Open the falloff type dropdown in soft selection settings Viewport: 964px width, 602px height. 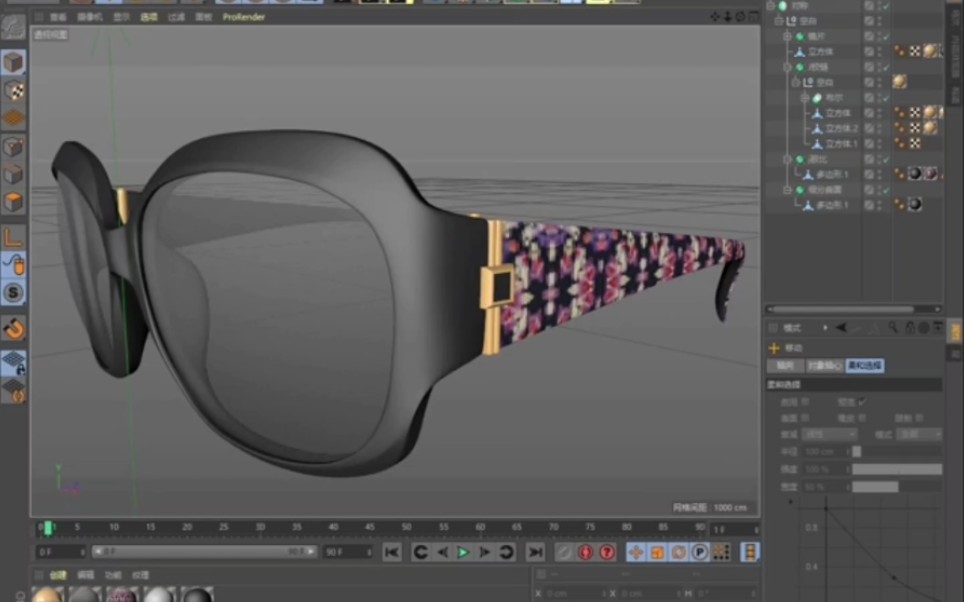click(x=828, y=434)
